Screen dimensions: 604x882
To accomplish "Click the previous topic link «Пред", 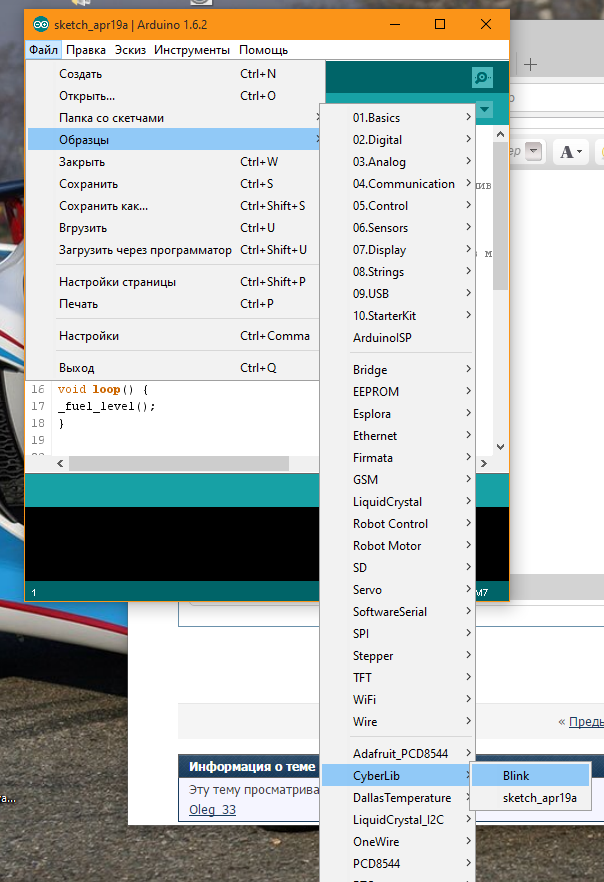I will tap(580, 721).
